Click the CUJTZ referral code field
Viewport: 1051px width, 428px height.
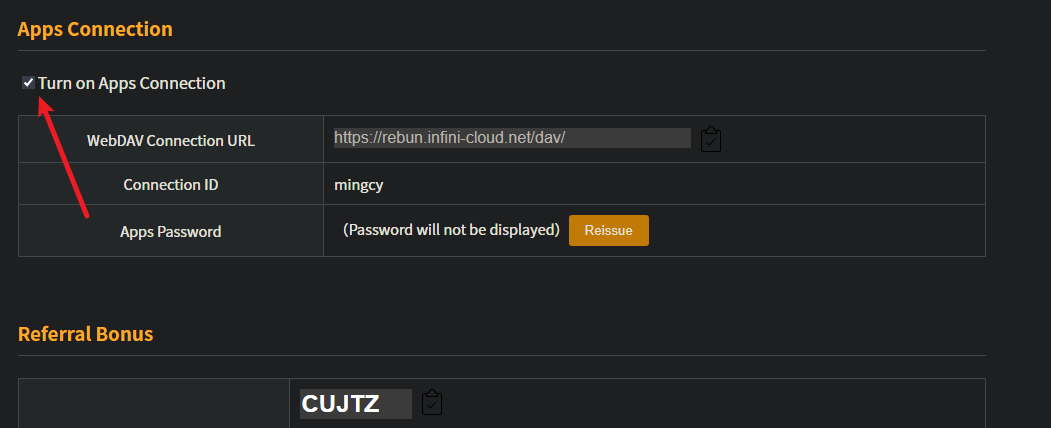tap(355, 404)
